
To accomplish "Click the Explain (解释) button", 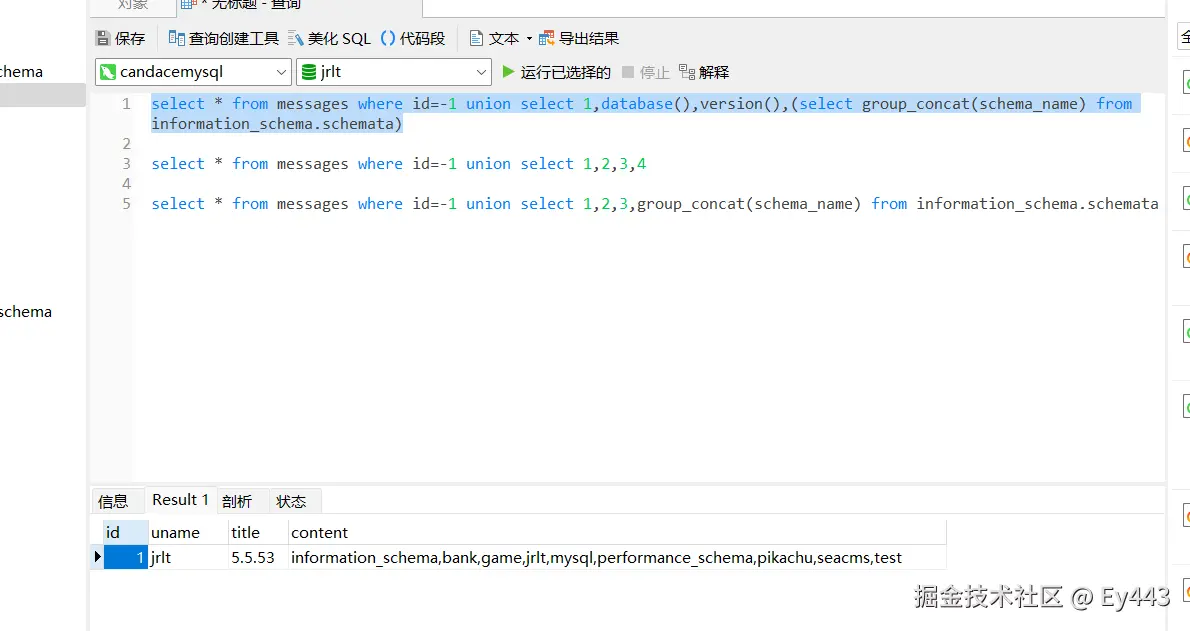I will click(704, 72).
